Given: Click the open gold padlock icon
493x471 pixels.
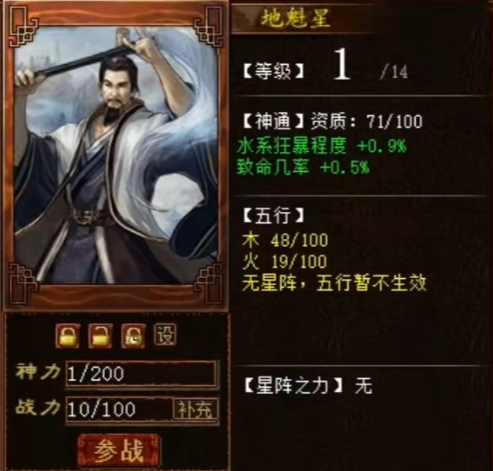Looking at the screenshot, I should click(100, 336).
